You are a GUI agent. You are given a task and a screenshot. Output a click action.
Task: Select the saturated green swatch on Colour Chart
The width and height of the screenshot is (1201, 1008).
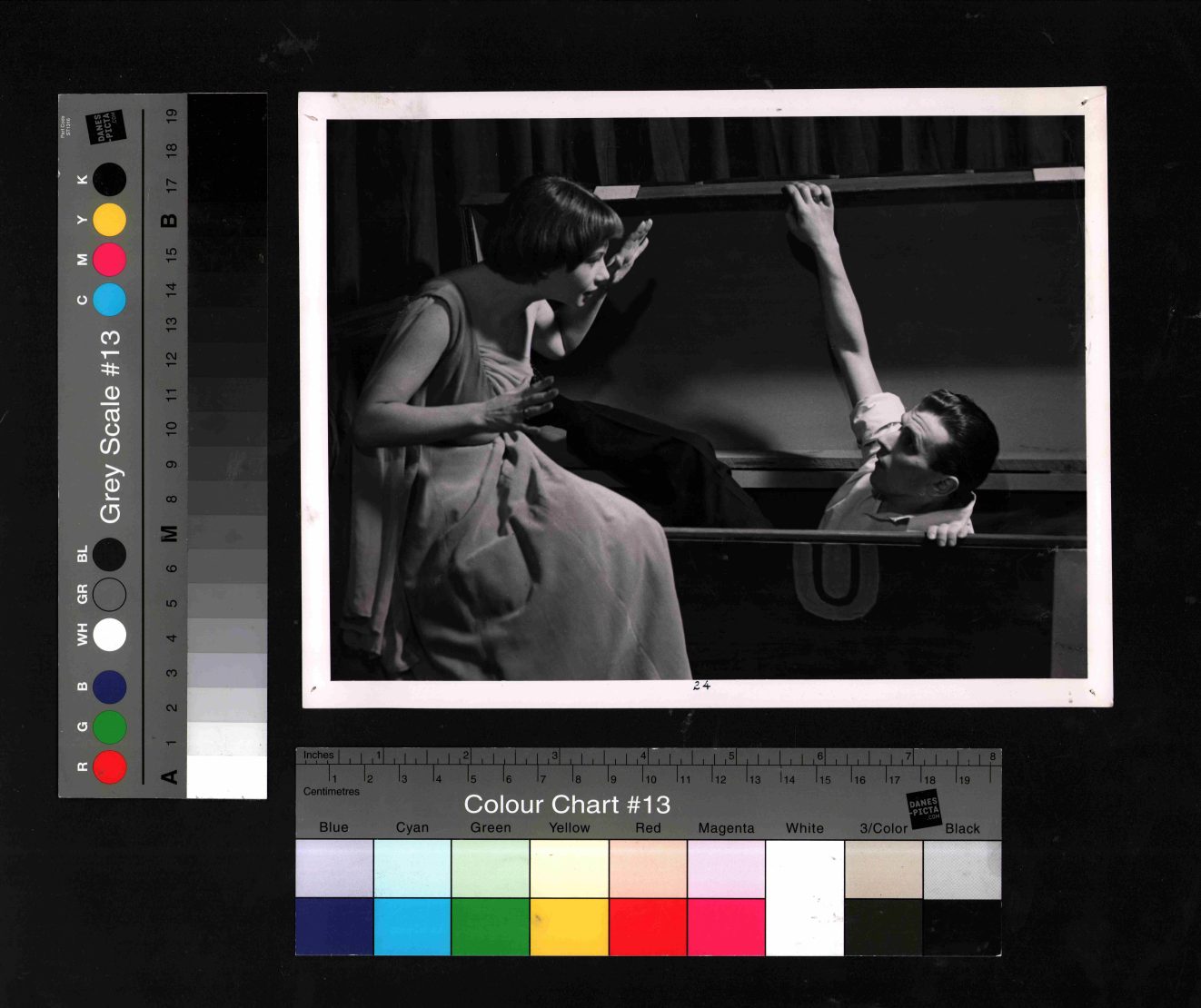point(491,927)
